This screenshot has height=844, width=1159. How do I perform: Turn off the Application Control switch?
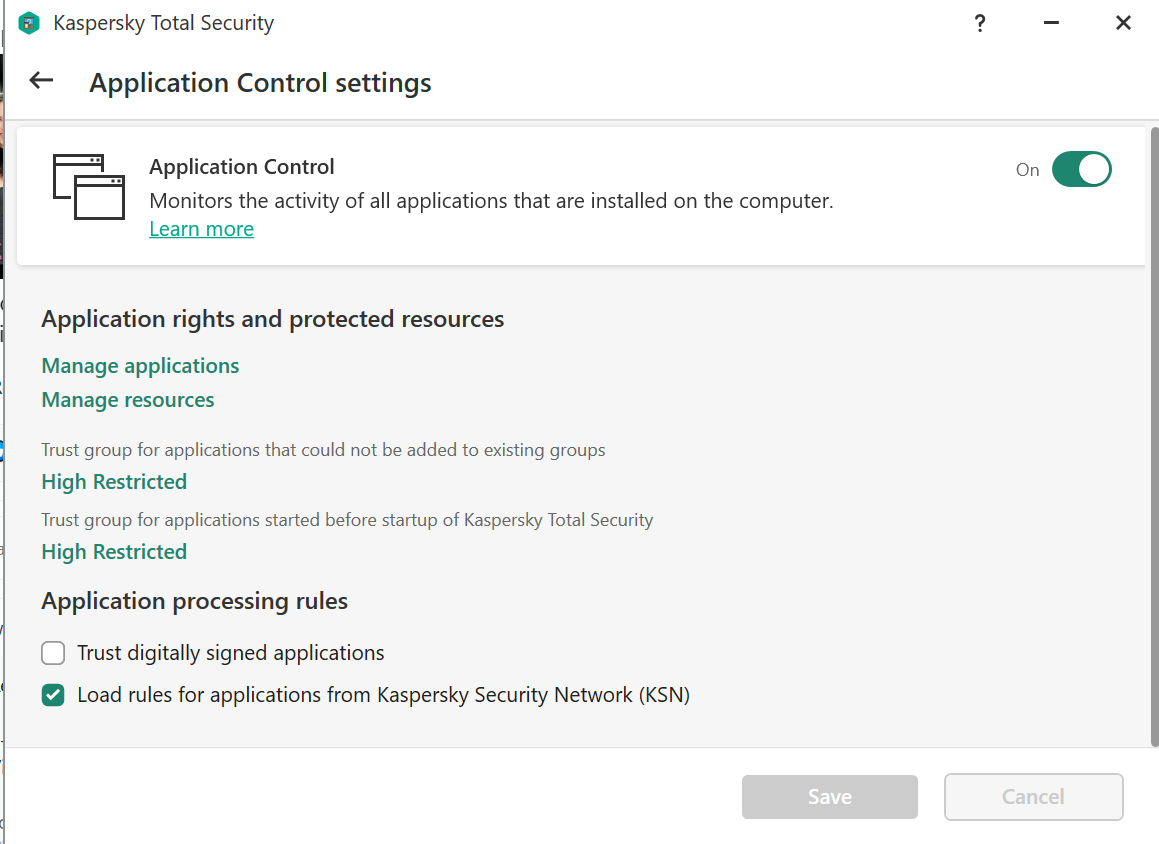[x=1081, y=170]
